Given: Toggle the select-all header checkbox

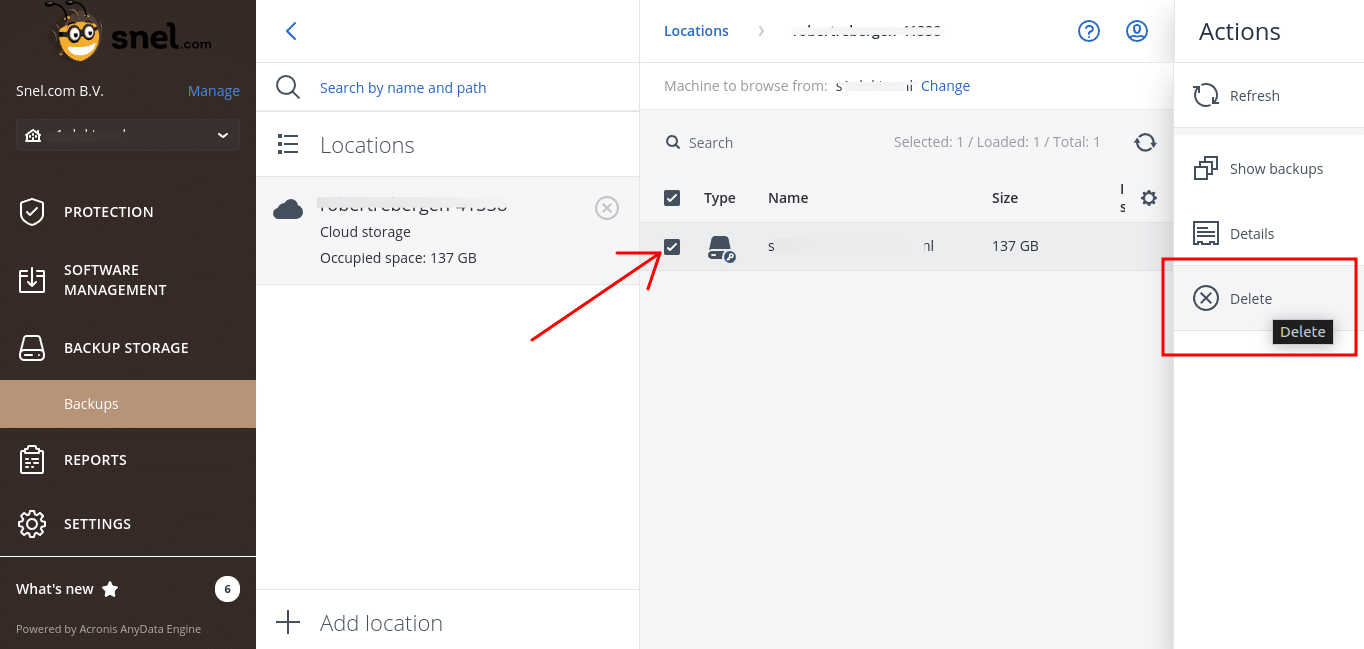Looking at the screenshot, I should click(x=672, y=198).
